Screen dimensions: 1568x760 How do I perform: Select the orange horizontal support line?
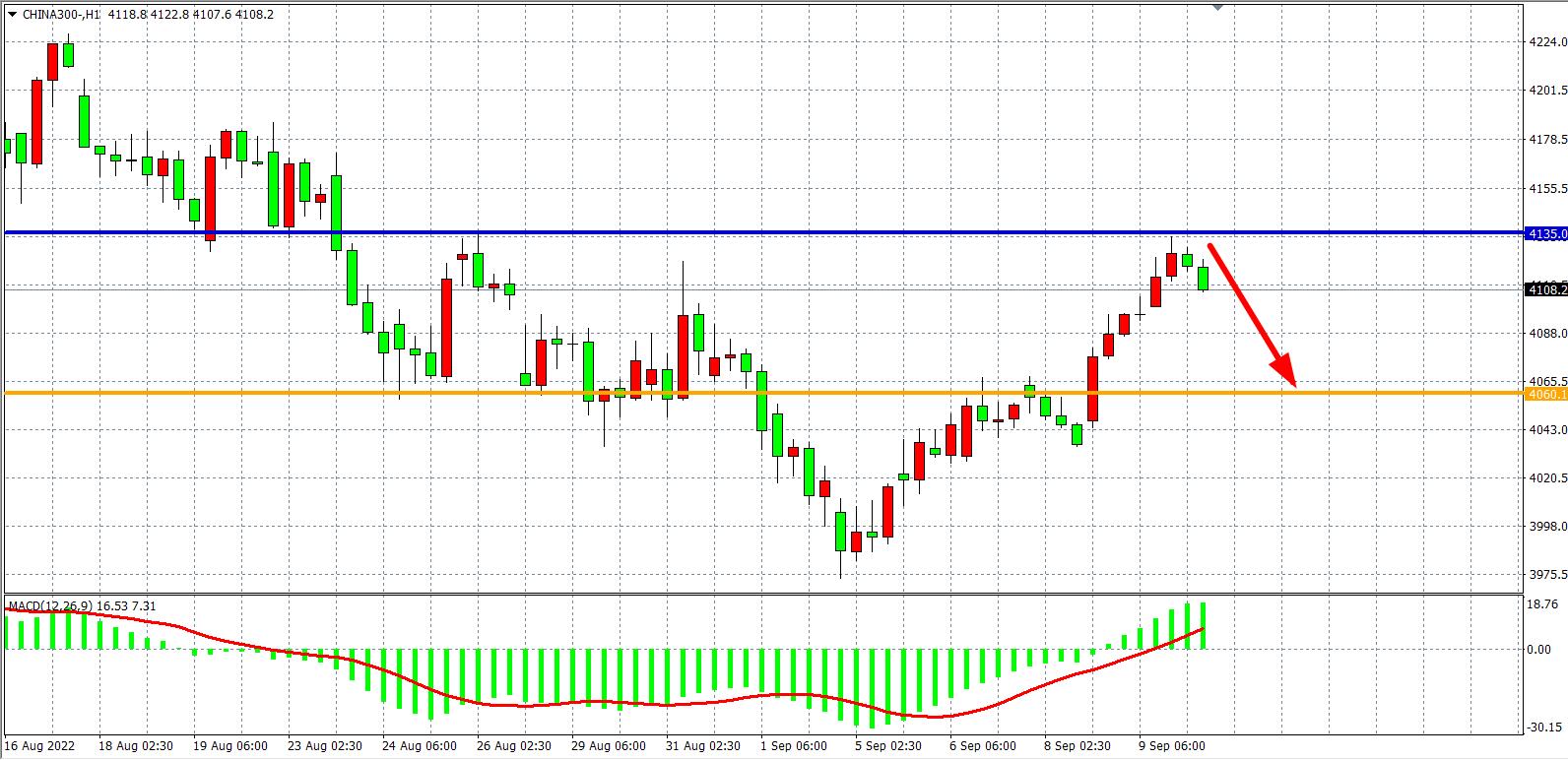[x=886, y=393]
